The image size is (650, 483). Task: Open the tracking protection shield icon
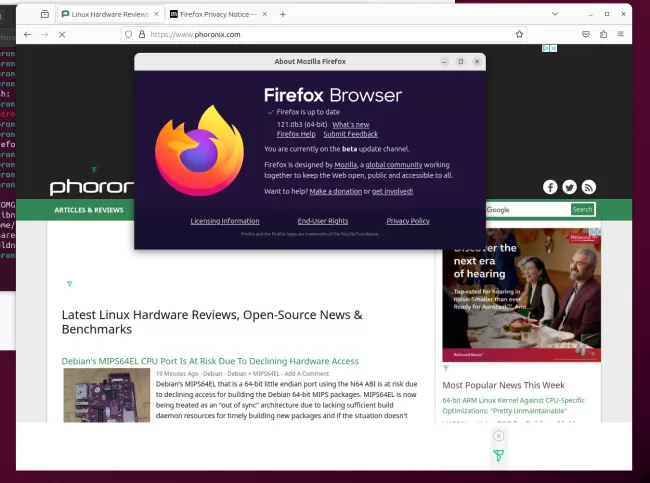coord(129,34)
